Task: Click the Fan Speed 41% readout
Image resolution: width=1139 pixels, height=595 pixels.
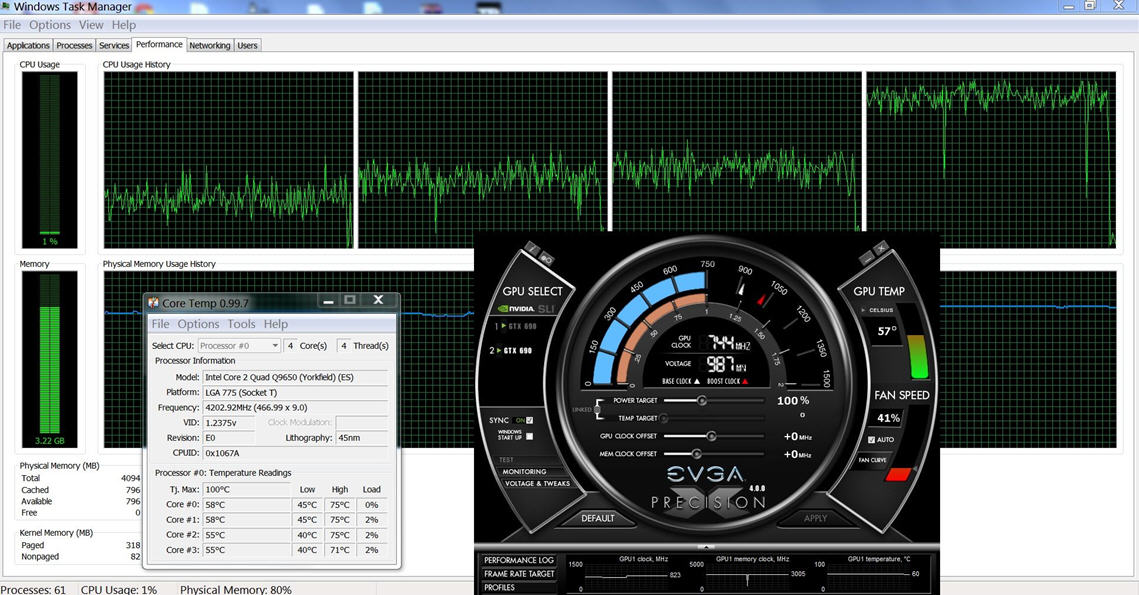Action: [x=888, y=418]
